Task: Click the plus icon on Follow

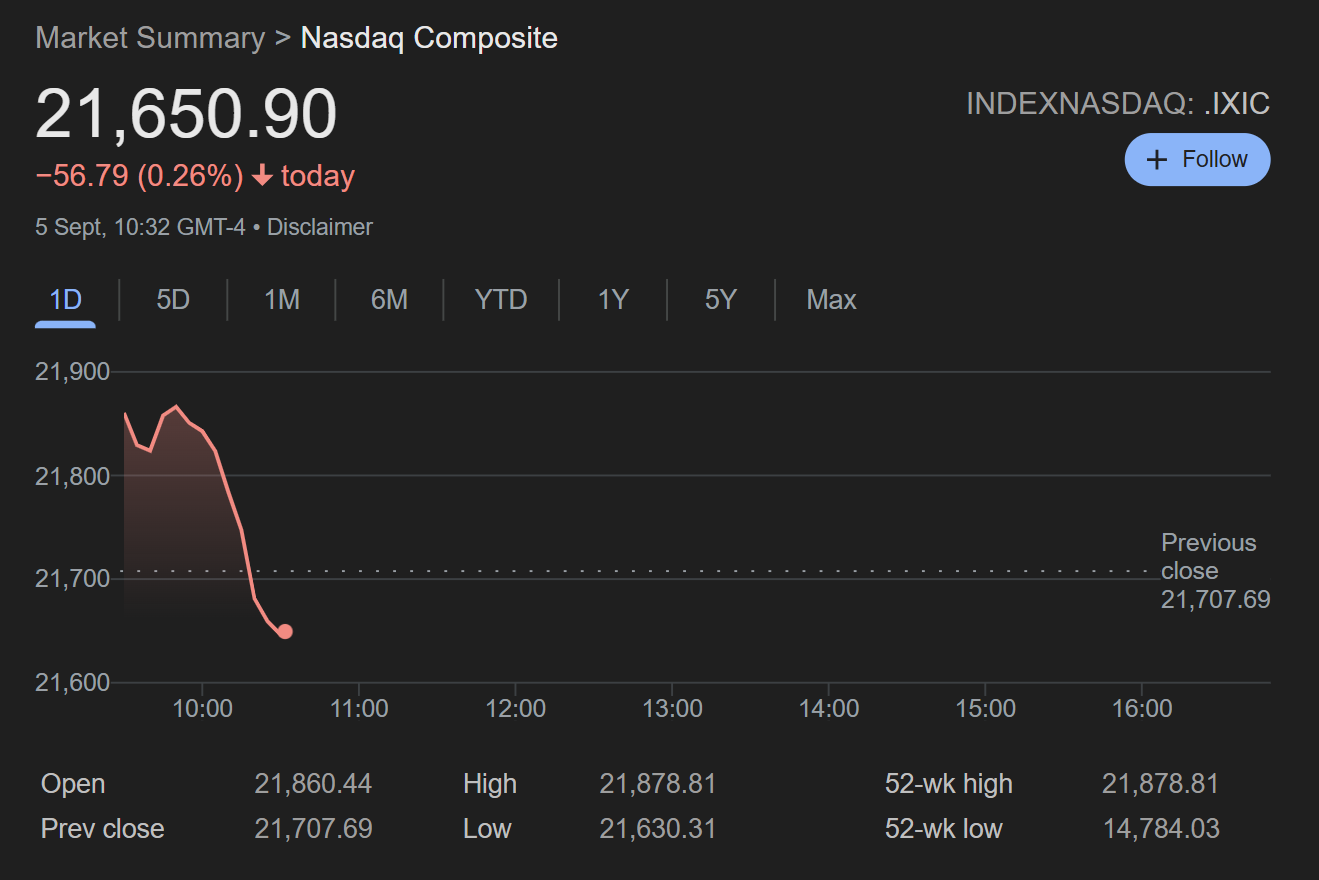Action: 1157,160
